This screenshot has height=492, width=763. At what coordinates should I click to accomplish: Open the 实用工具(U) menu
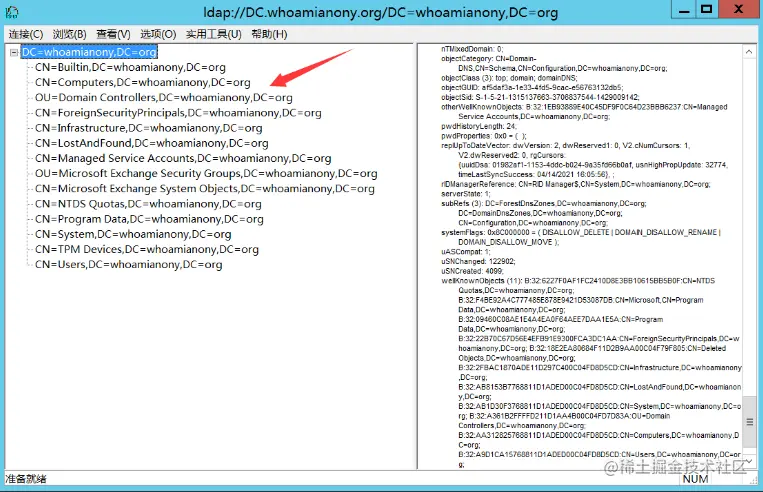coord(214,34)
